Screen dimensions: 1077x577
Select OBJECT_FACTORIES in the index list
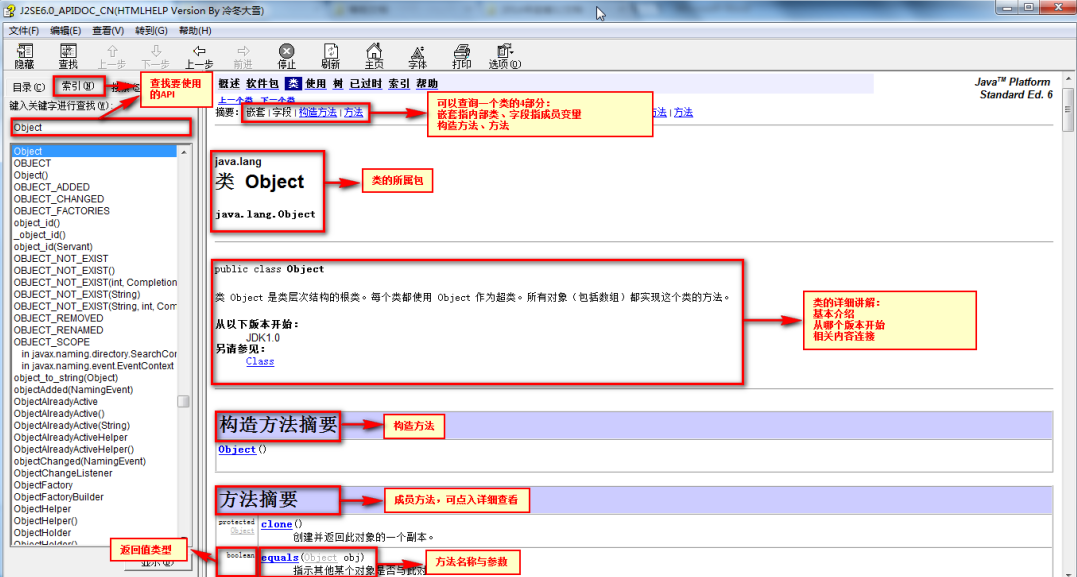coord(61,210)
